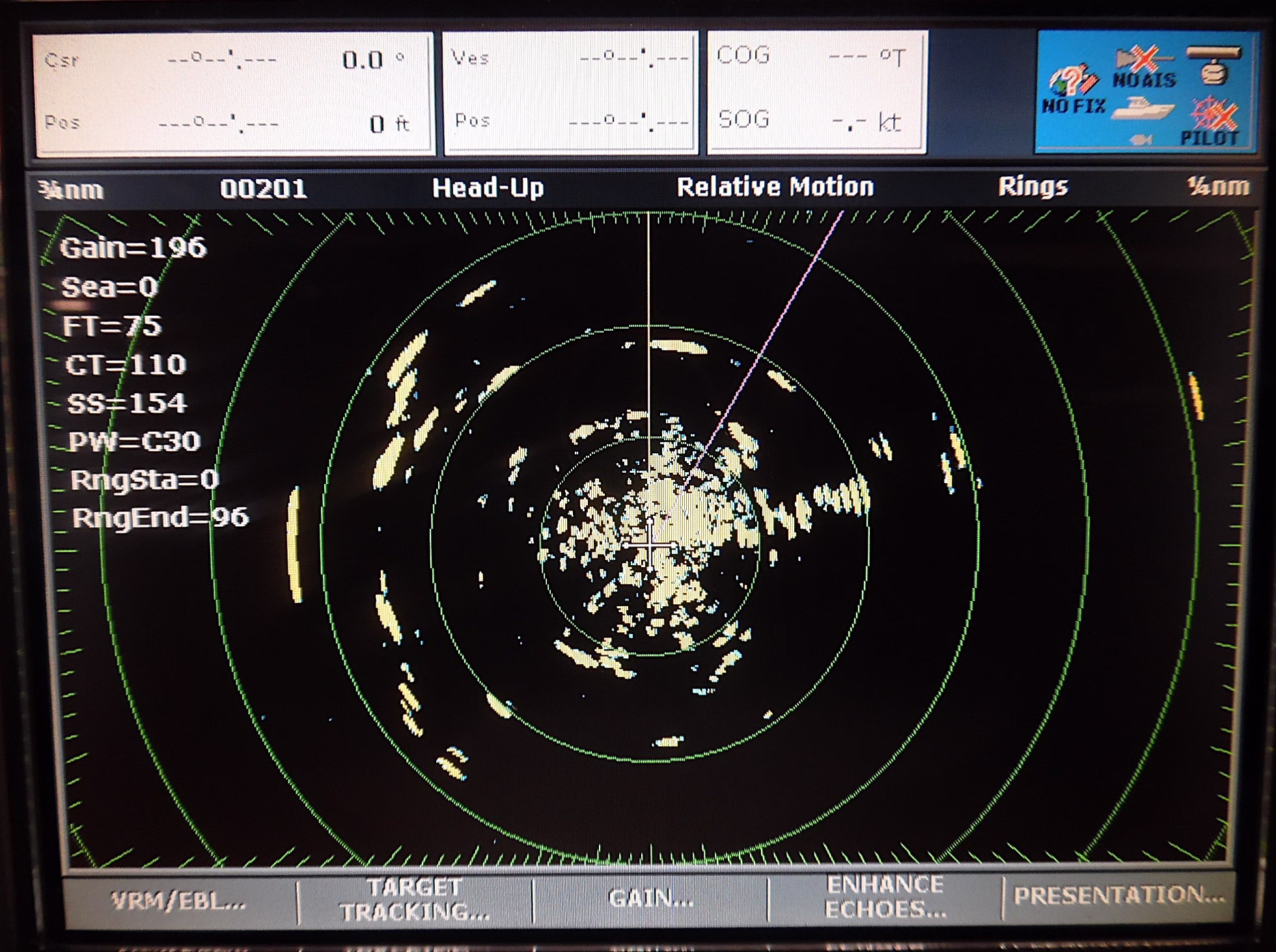1276x952 pixels.
Task: Select the PW=C30 readout
Action: 134,441
